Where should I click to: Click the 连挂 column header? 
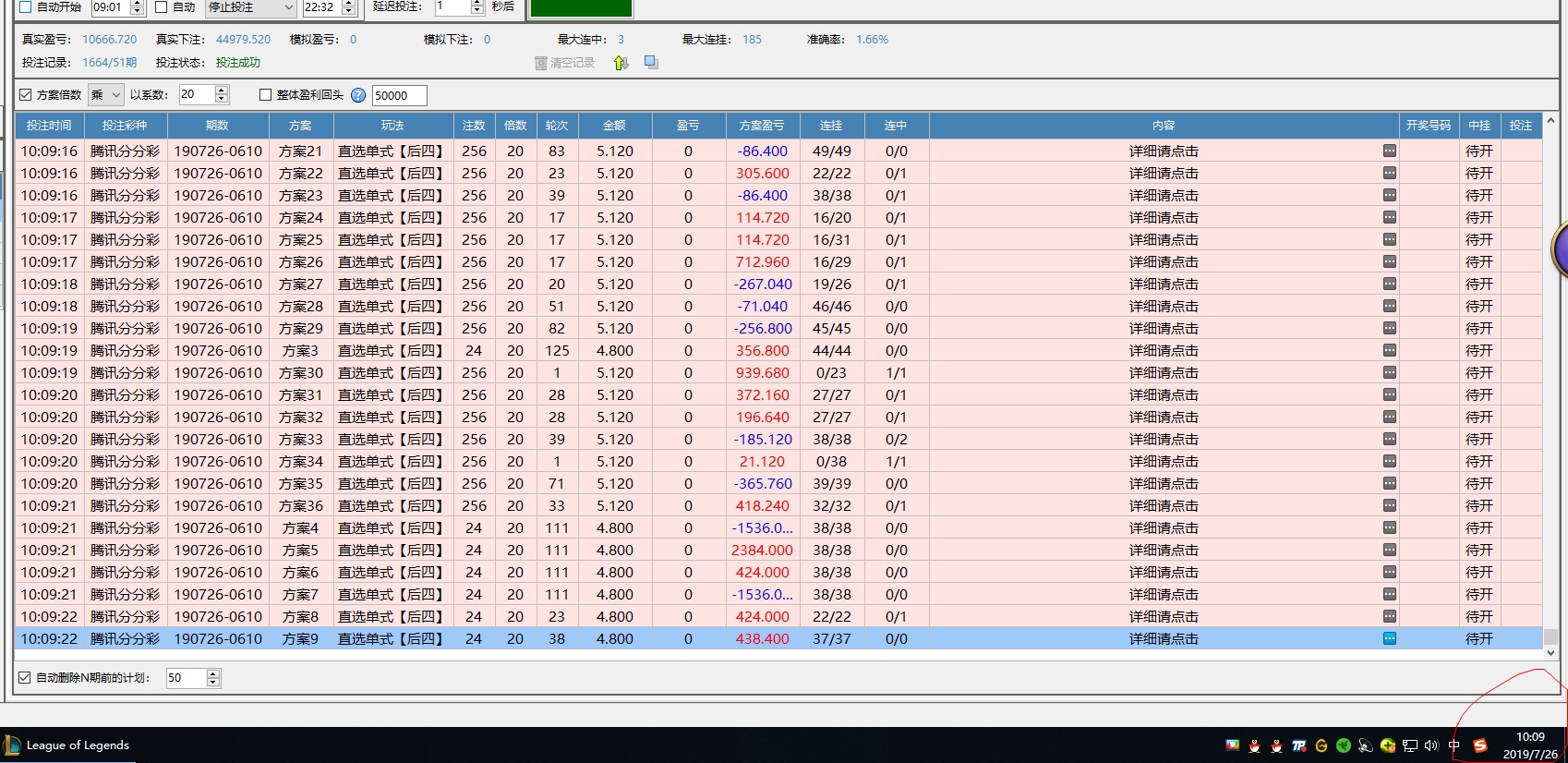pos(831,126)
